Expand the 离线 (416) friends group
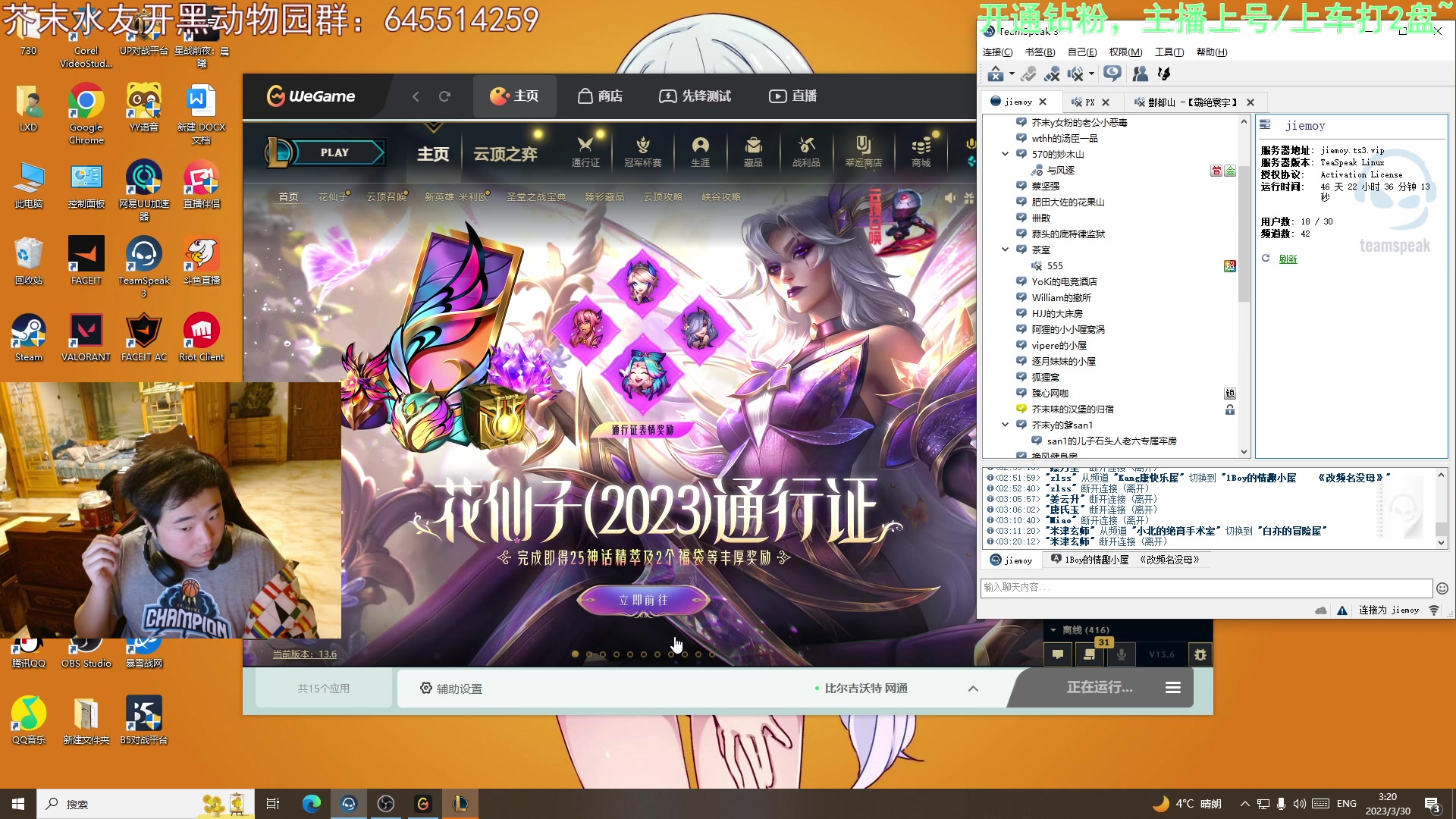This screenshot has width=1456, height=819. (1079, 630)
